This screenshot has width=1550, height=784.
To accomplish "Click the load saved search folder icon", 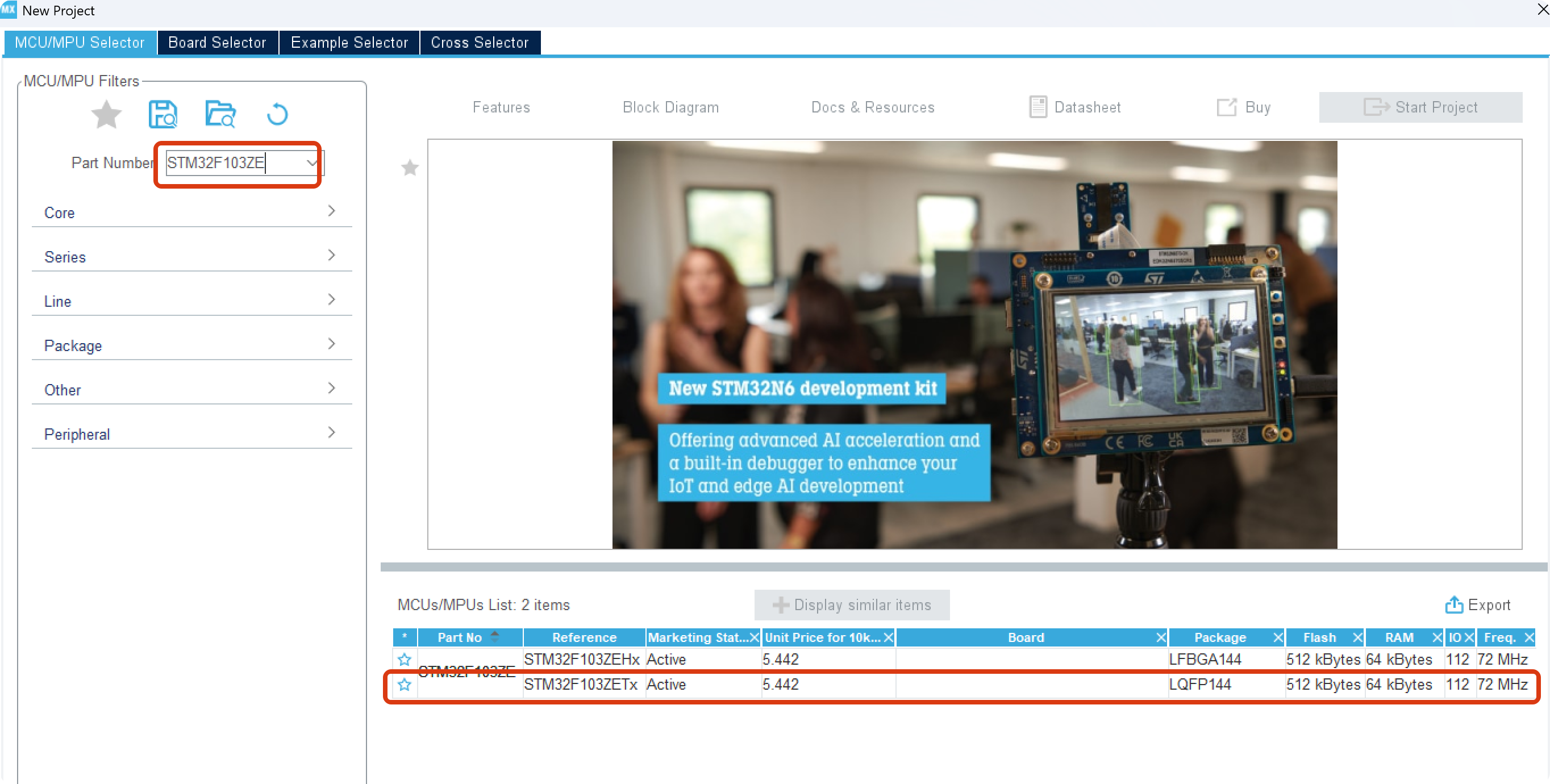I will (x=220, y=114).
